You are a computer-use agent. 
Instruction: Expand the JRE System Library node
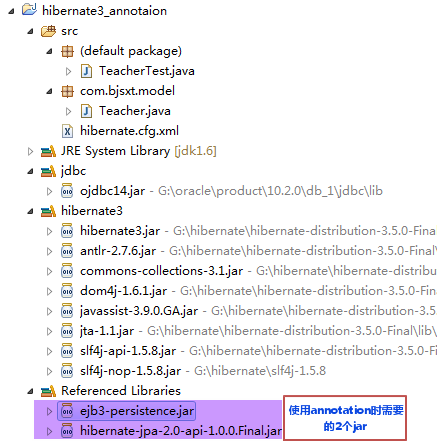[x=30, y=151]
